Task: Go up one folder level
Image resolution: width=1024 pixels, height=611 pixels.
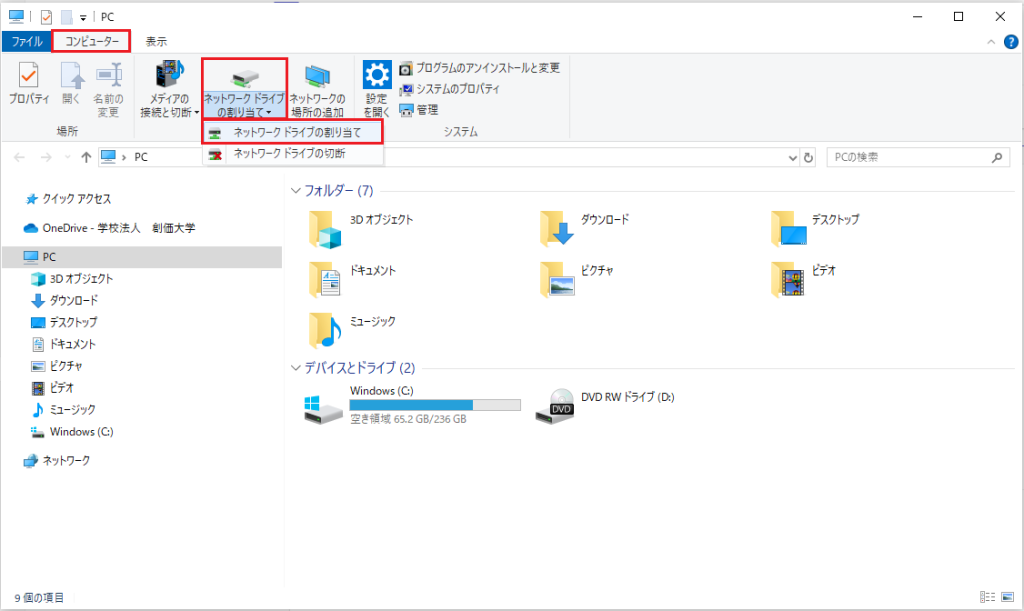Action: (x=86, y=157)
